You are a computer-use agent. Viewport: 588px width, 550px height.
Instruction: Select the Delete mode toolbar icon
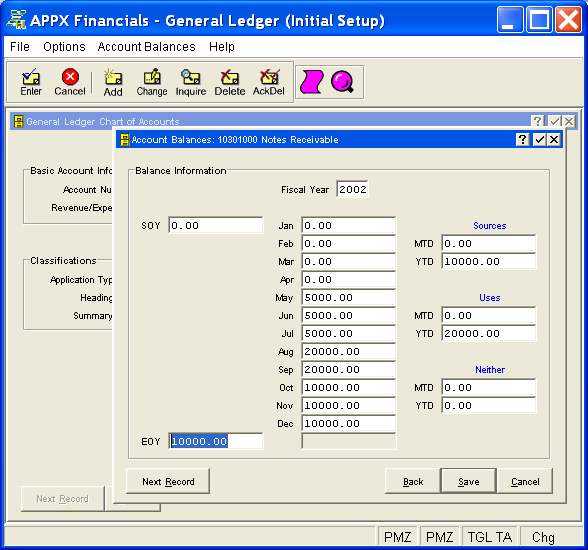[x=230, y=82]
